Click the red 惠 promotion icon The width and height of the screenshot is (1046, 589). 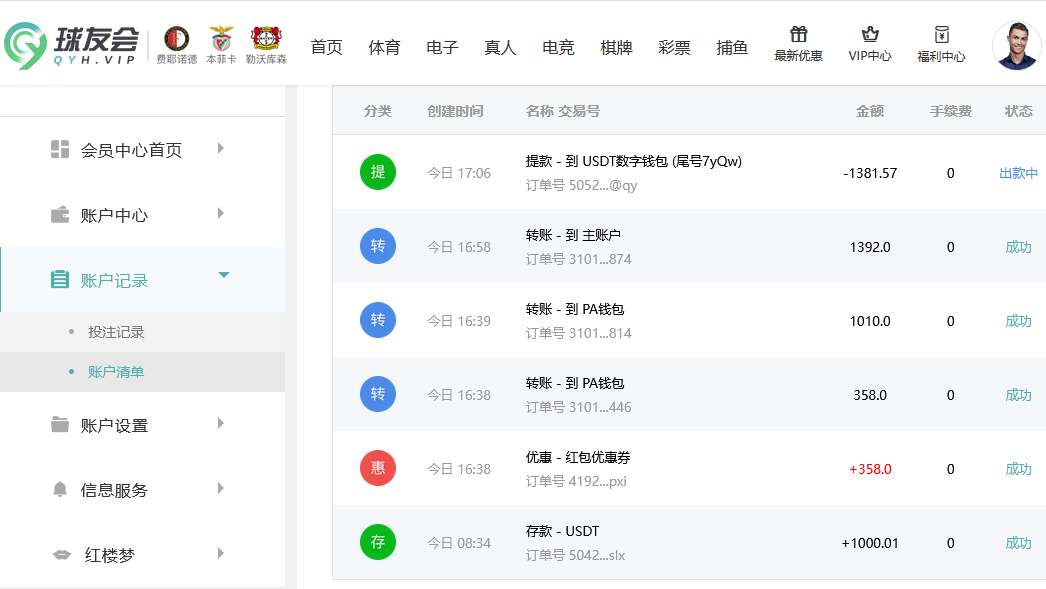point(378,468)
